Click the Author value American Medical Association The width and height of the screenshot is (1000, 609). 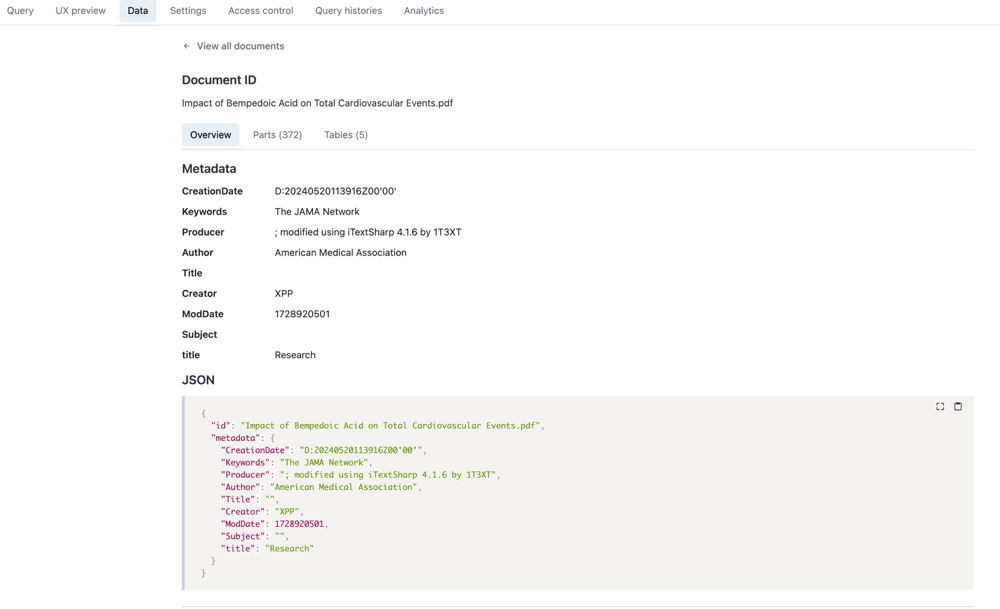pos(341,252)
